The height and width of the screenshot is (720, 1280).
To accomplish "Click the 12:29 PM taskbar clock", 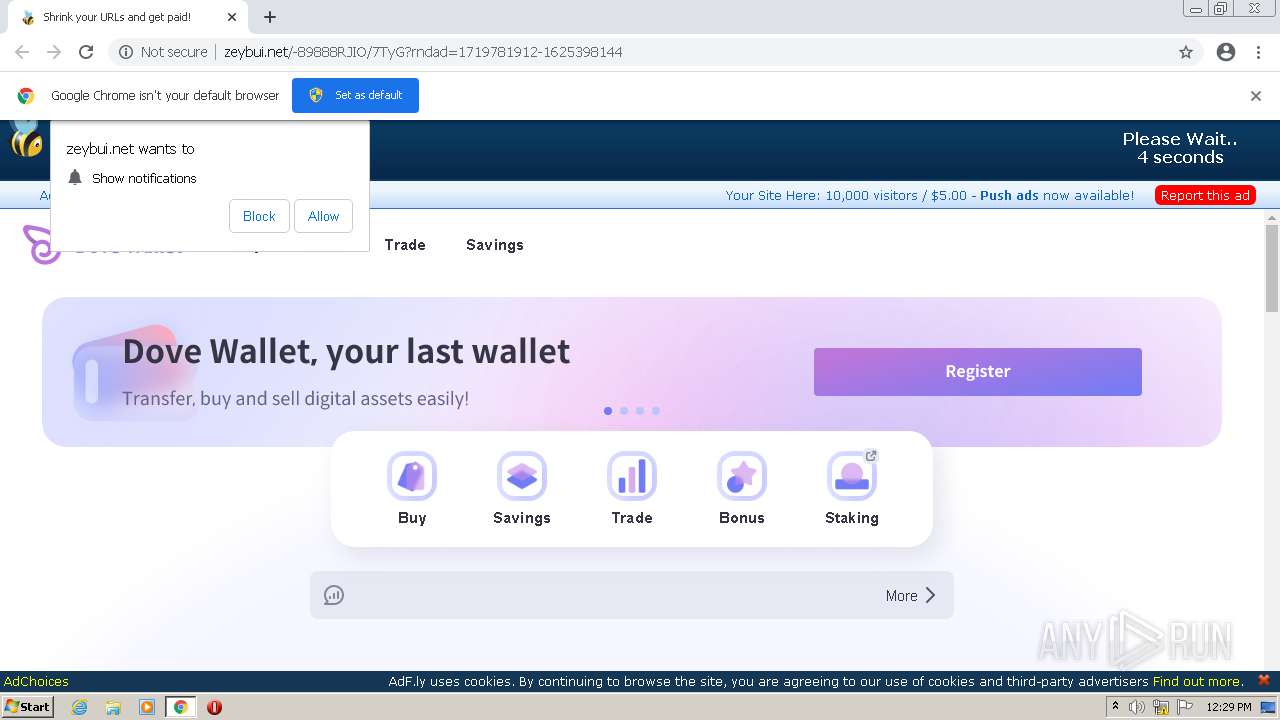I will tap(1229, 707).
